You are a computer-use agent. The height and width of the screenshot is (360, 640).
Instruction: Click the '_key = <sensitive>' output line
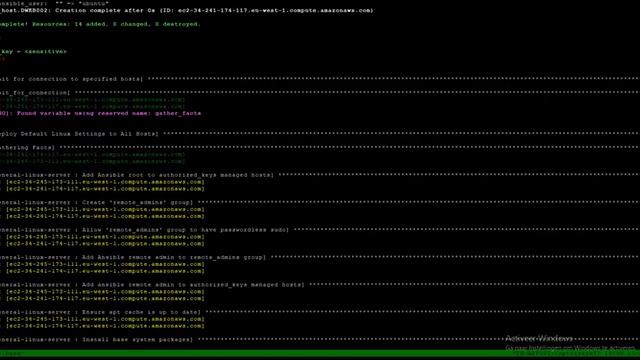pyautogui.click(x=33, y=51)
